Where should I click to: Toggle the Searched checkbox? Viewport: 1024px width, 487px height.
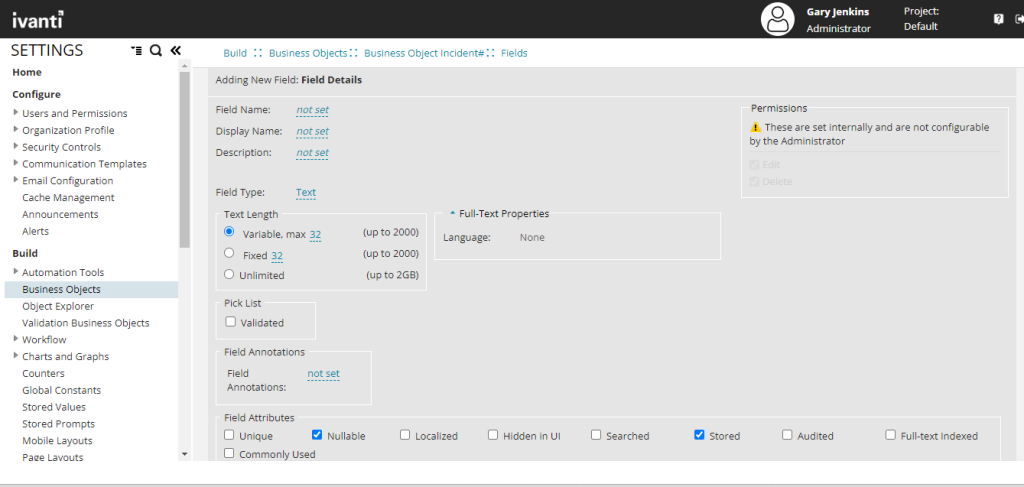point(596,435)
